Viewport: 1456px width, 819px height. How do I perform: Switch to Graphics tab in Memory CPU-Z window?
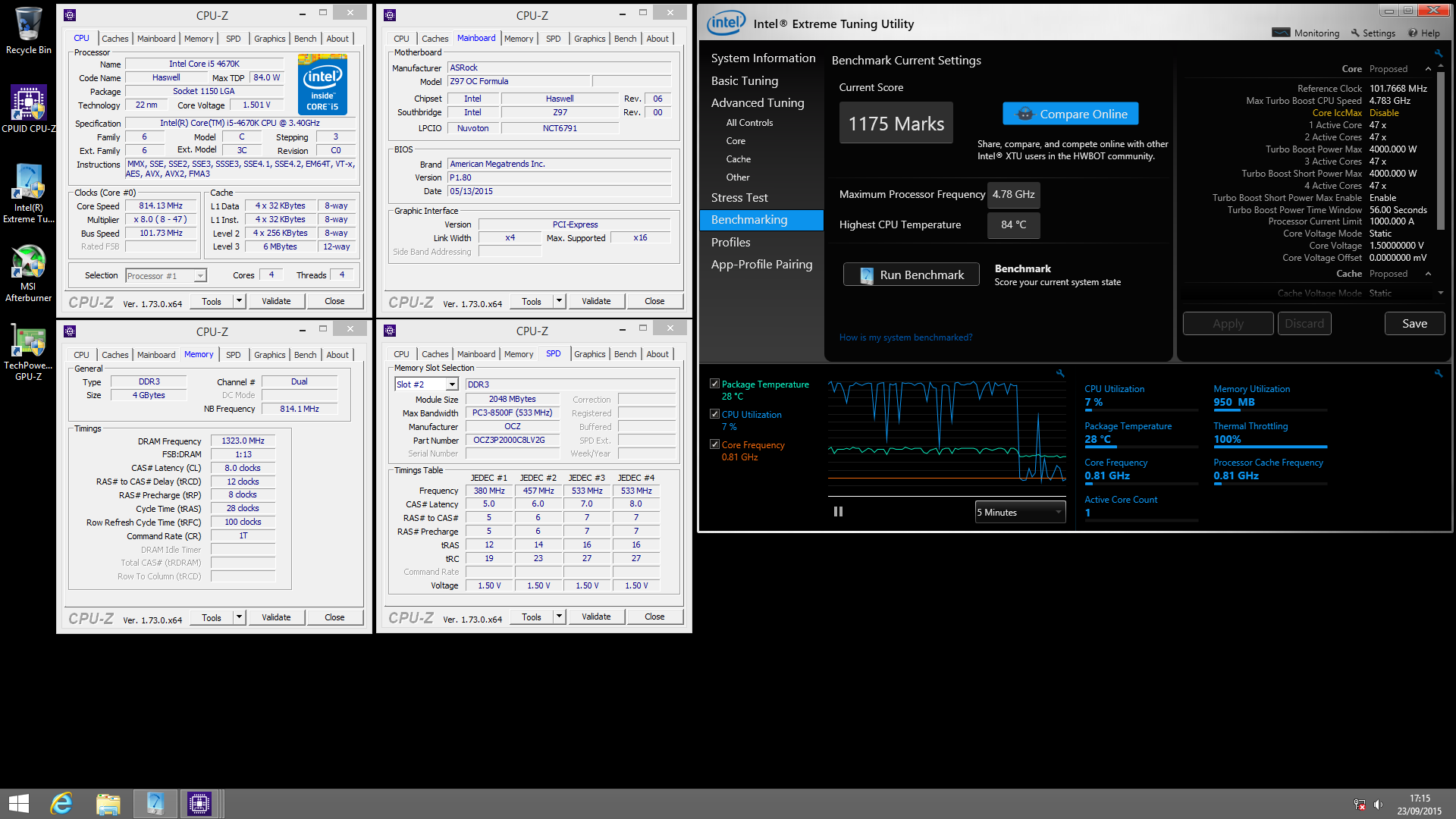[270, 355]
